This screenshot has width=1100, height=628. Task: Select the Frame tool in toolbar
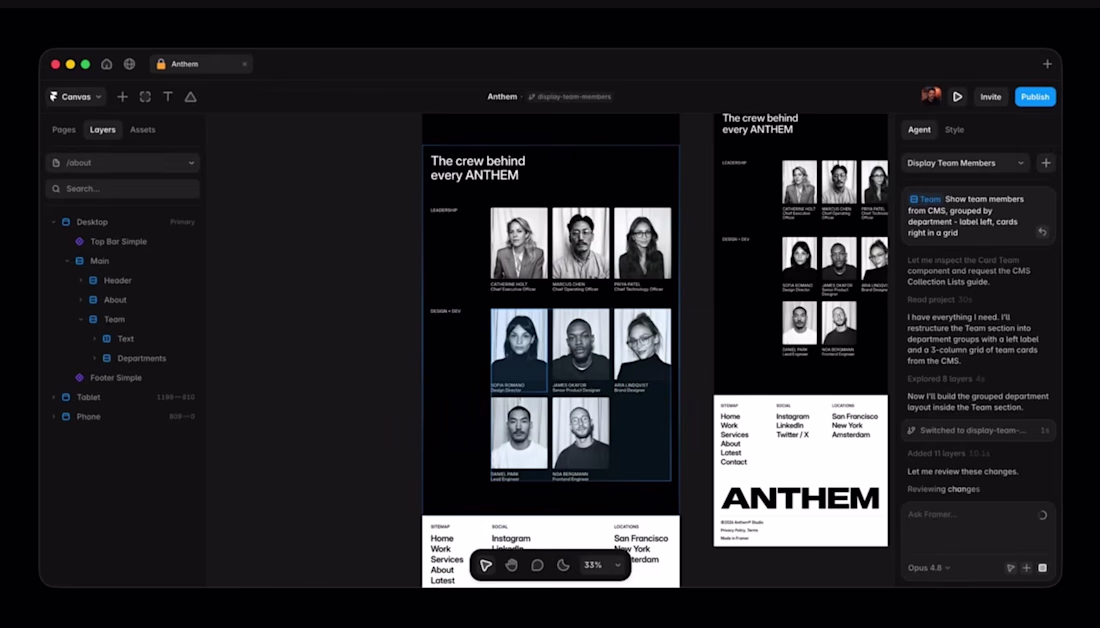(x=145, y=97)
